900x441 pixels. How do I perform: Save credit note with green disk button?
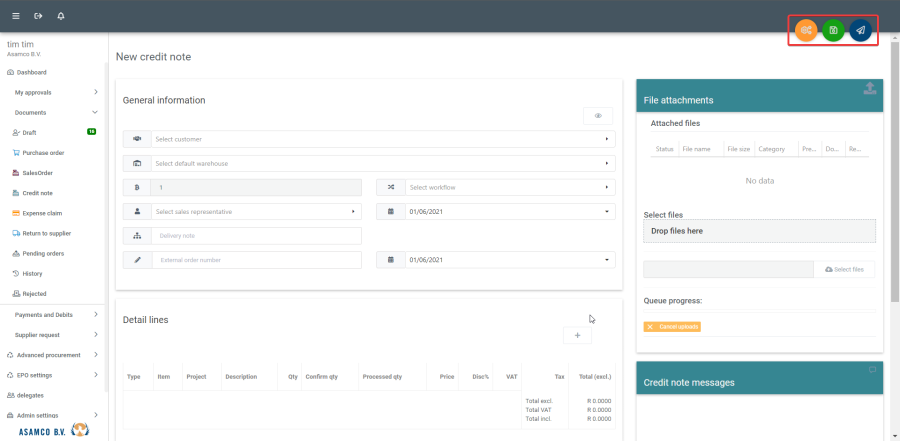(x=833, y=31)
